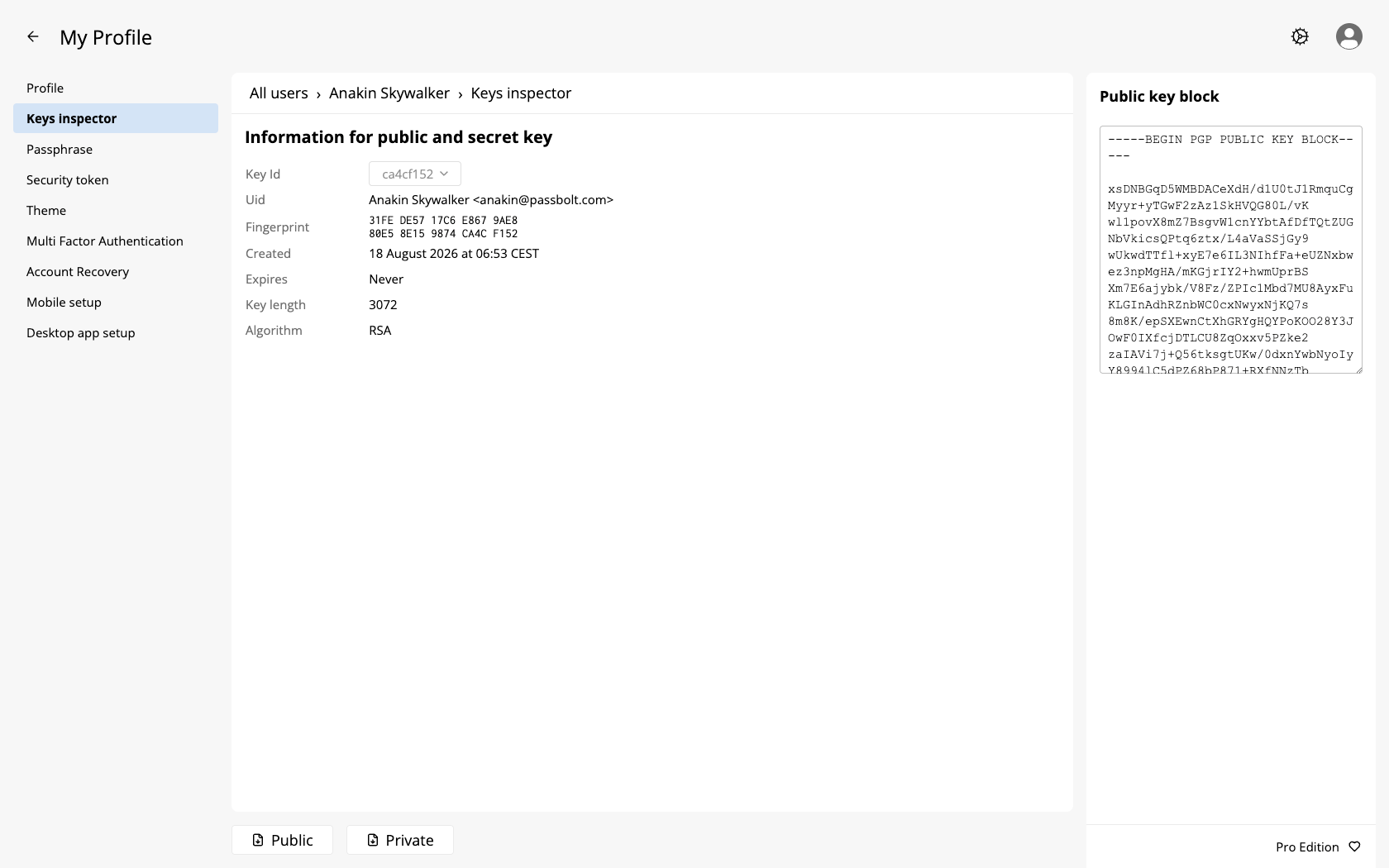Image resolution: width=1389 pixels, height=868 pixels.
Task: Click the My Profile title
Action: pos(106,37)
